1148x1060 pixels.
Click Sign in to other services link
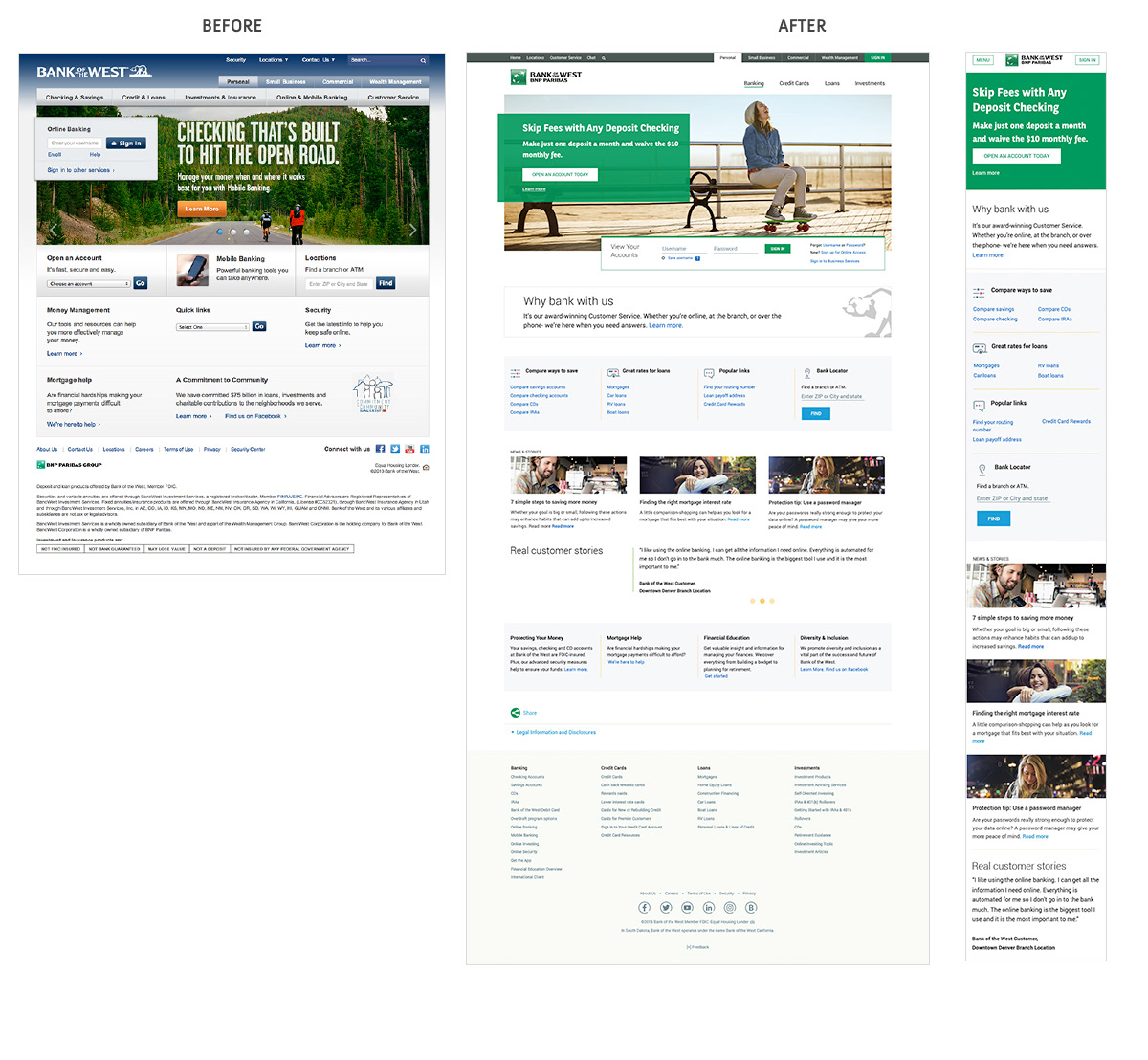click(x=80, y=170)
